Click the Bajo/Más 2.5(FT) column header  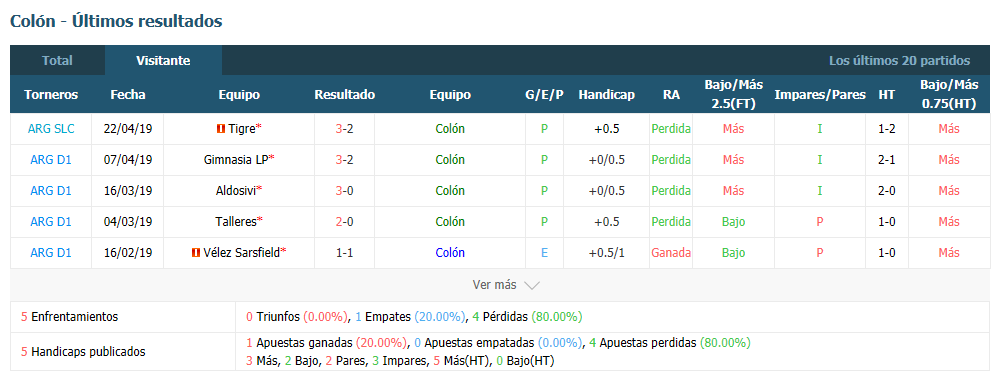[x=733, y=94]
